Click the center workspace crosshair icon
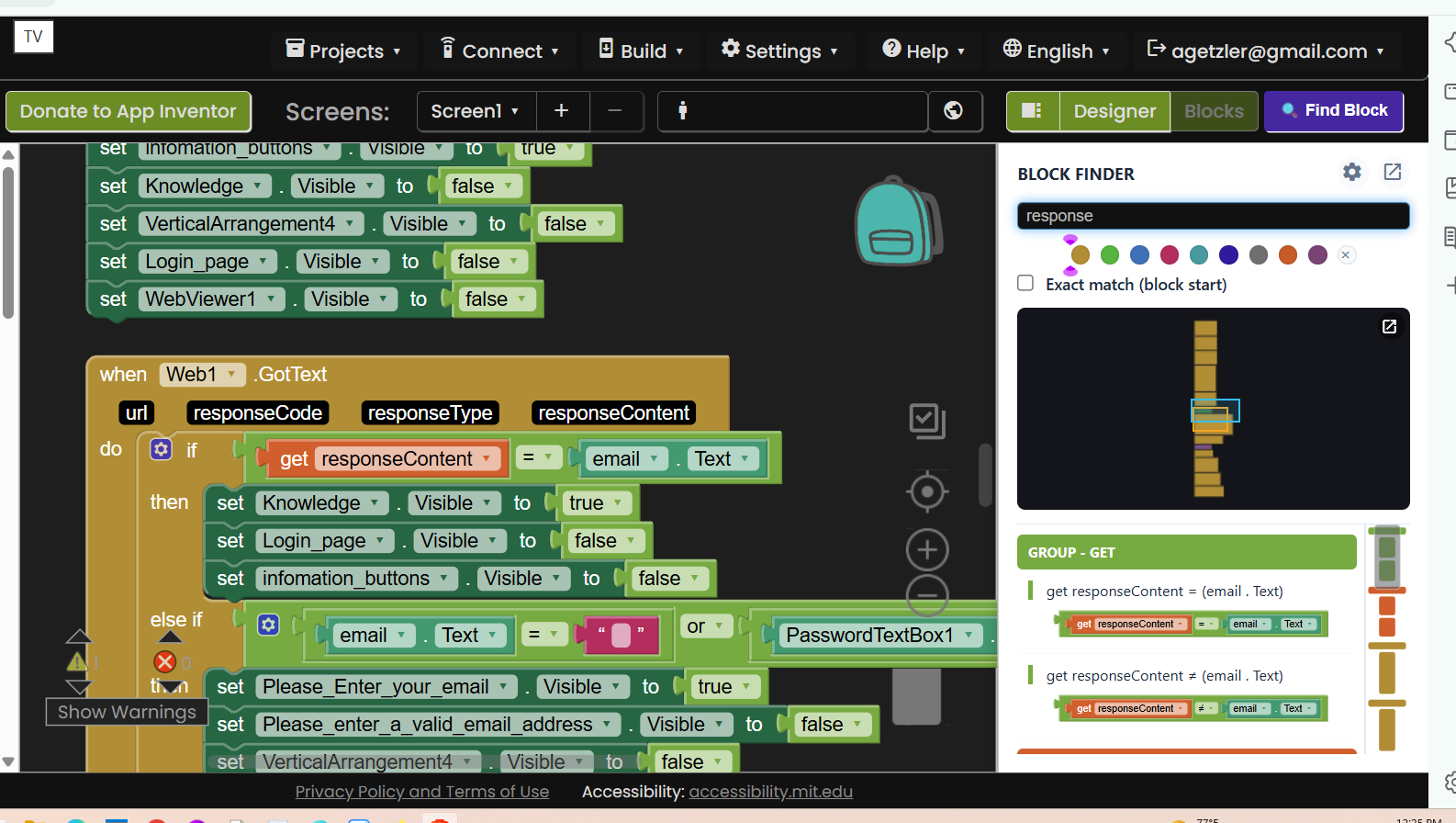The image size is (1456, 823). pyautogui.click(x=927, y=492)
